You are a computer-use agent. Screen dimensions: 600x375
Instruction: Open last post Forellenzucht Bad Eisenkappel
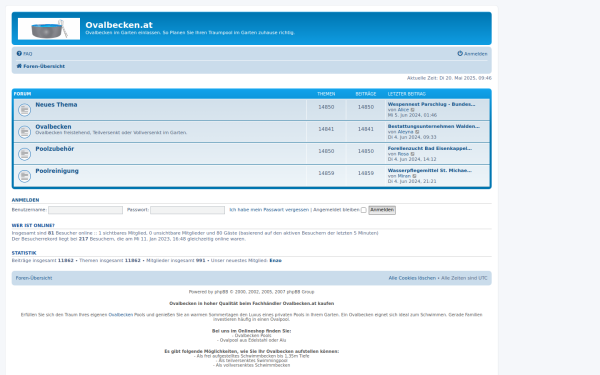coord(430,148)
